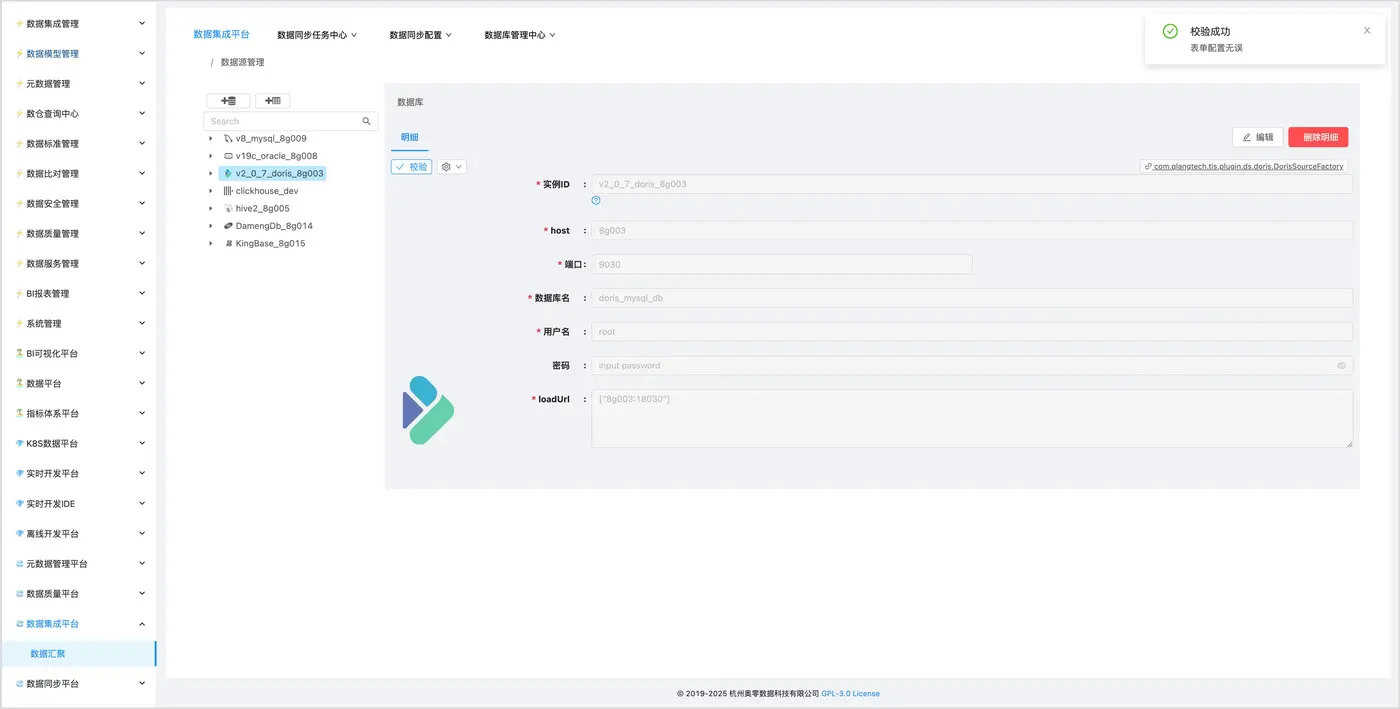Open the gear settings dropdown next to 校验

click(452, 167)
